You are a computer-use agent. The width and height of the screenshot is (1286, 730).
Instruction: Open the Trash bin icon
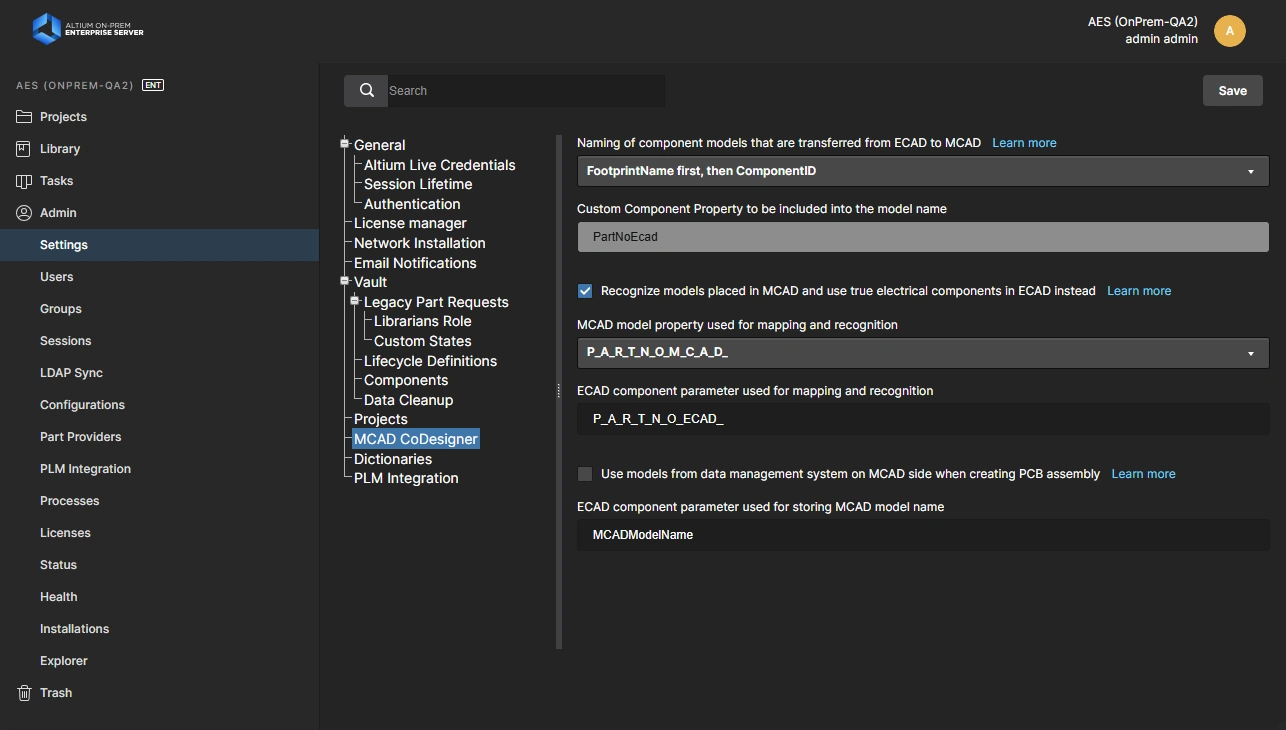point(24,693)
